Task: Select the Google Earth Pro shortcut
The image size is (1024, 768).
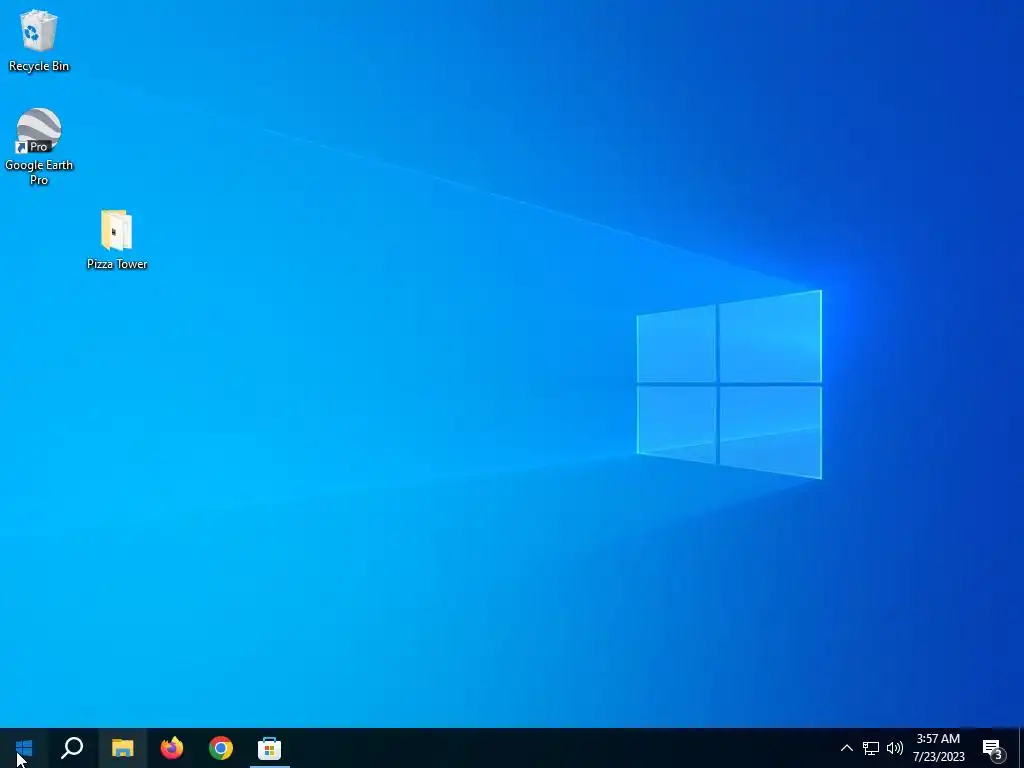Action: click(39, 146)
